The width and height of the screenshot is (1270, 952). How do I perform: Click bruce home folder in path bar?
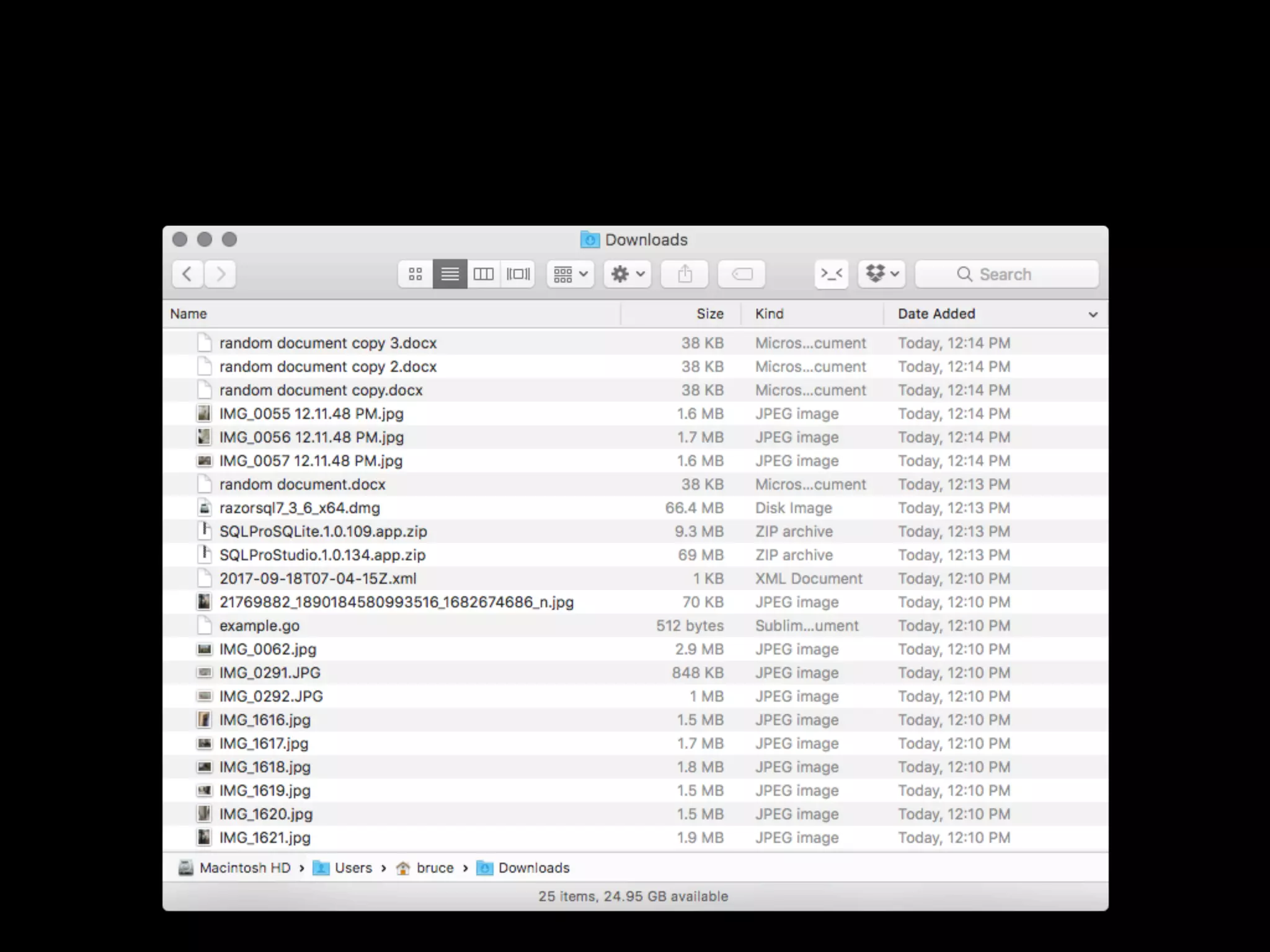[434, 868]
